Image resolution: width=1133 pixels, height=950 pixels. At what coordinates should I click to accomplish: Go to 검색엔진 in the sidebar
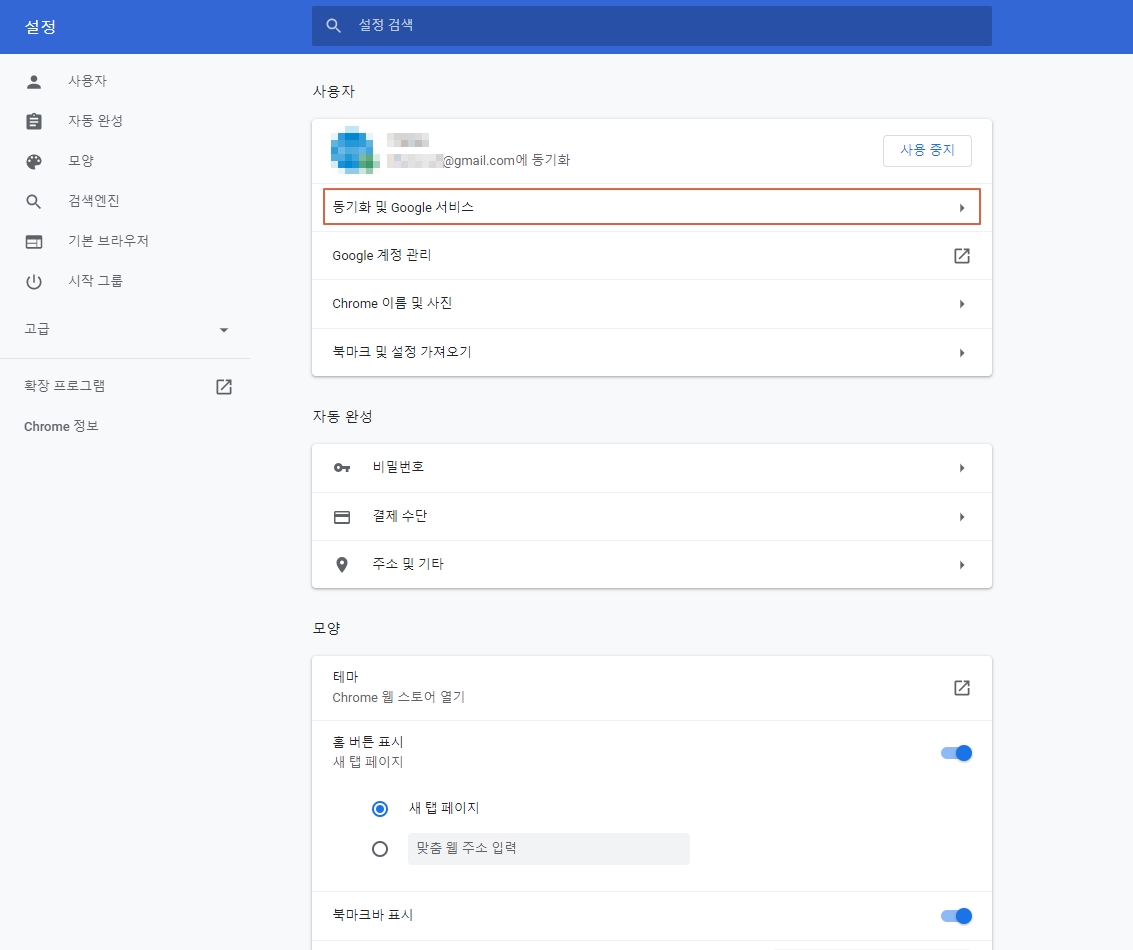93,201
